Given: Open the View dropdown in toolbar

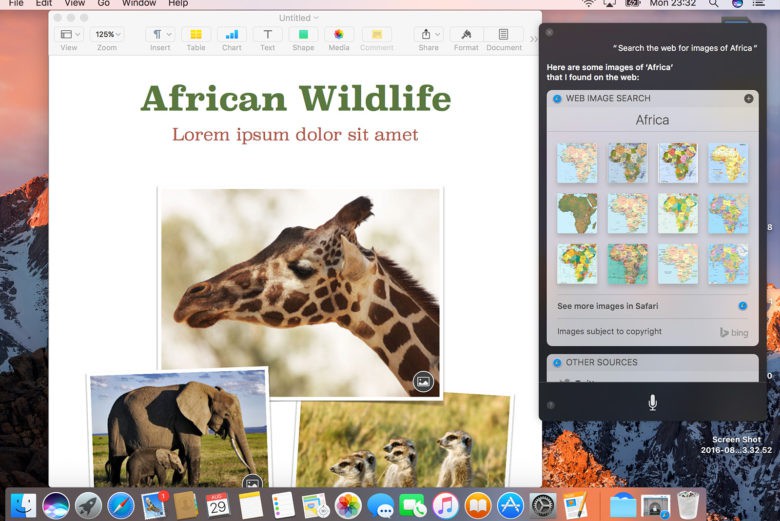Looking at the screenshot, I should click(68, 35).
